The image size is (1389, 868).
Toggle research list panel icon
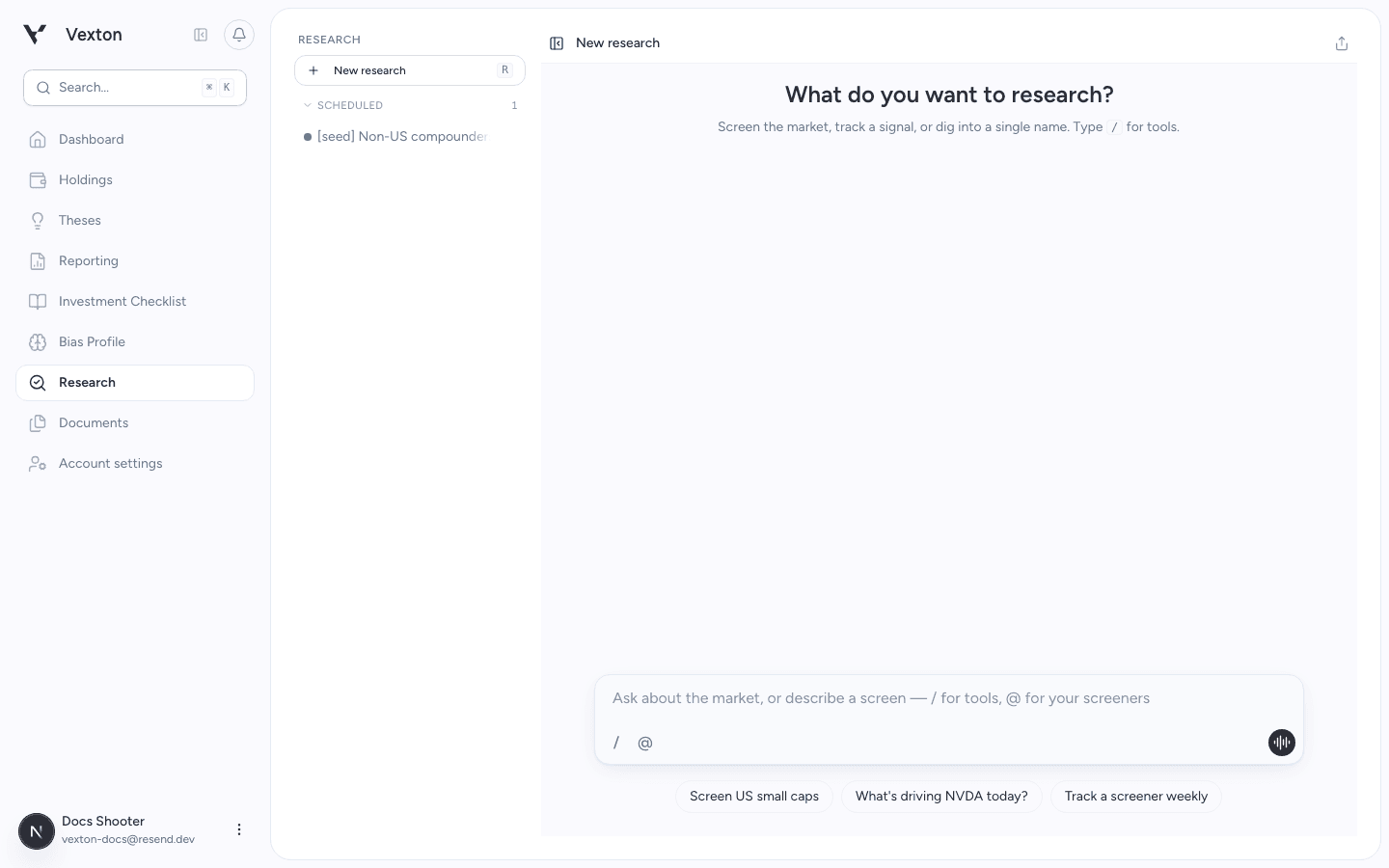pyautogui.click(x=557, y=43)
